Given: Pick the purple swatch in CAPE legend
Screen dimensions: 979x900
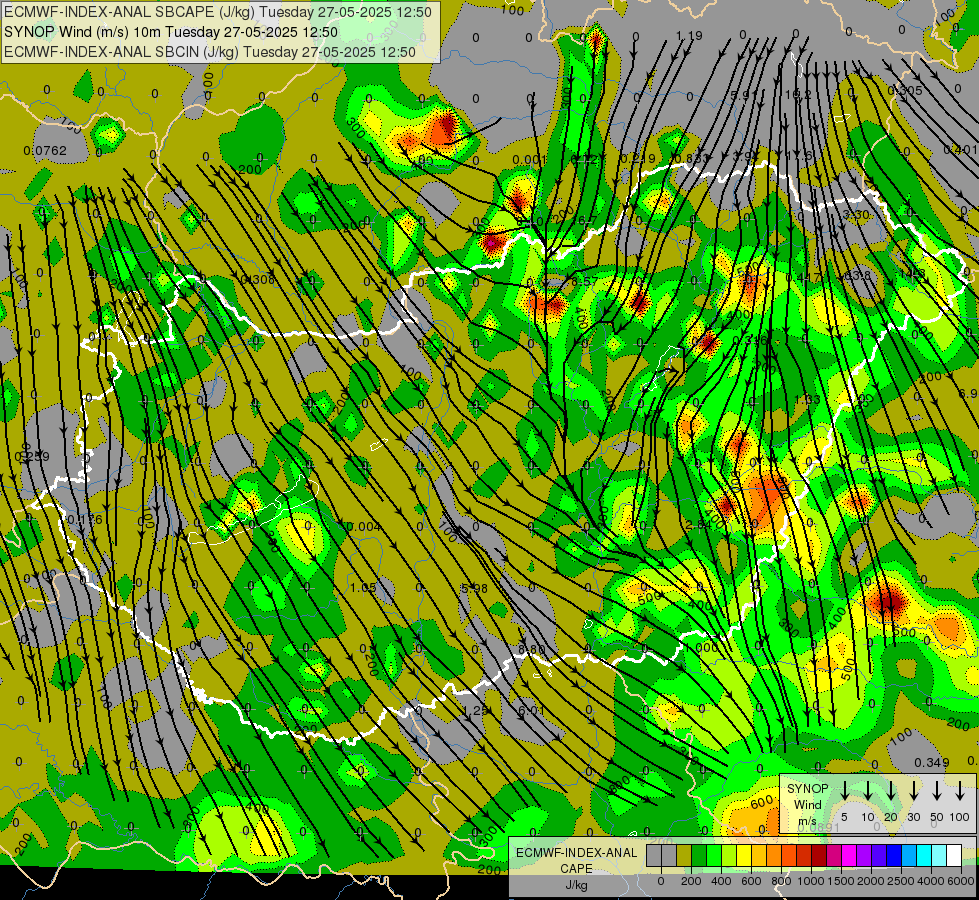Looking at the screenshot, I should 863,855.
